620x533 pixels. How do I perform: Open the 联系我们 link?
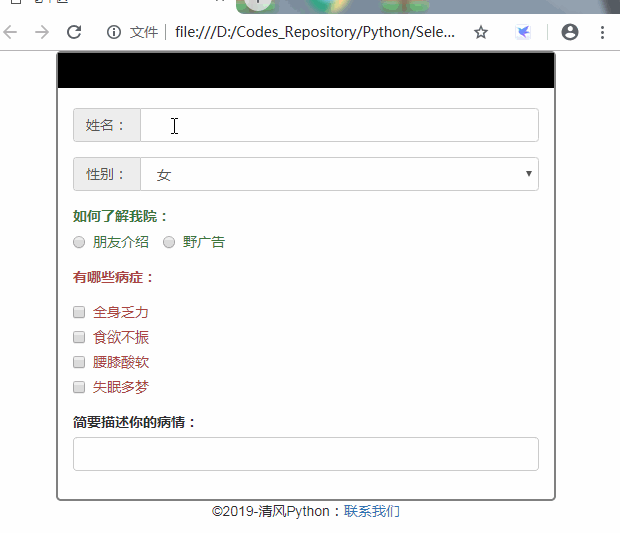[x=372, y=511]
